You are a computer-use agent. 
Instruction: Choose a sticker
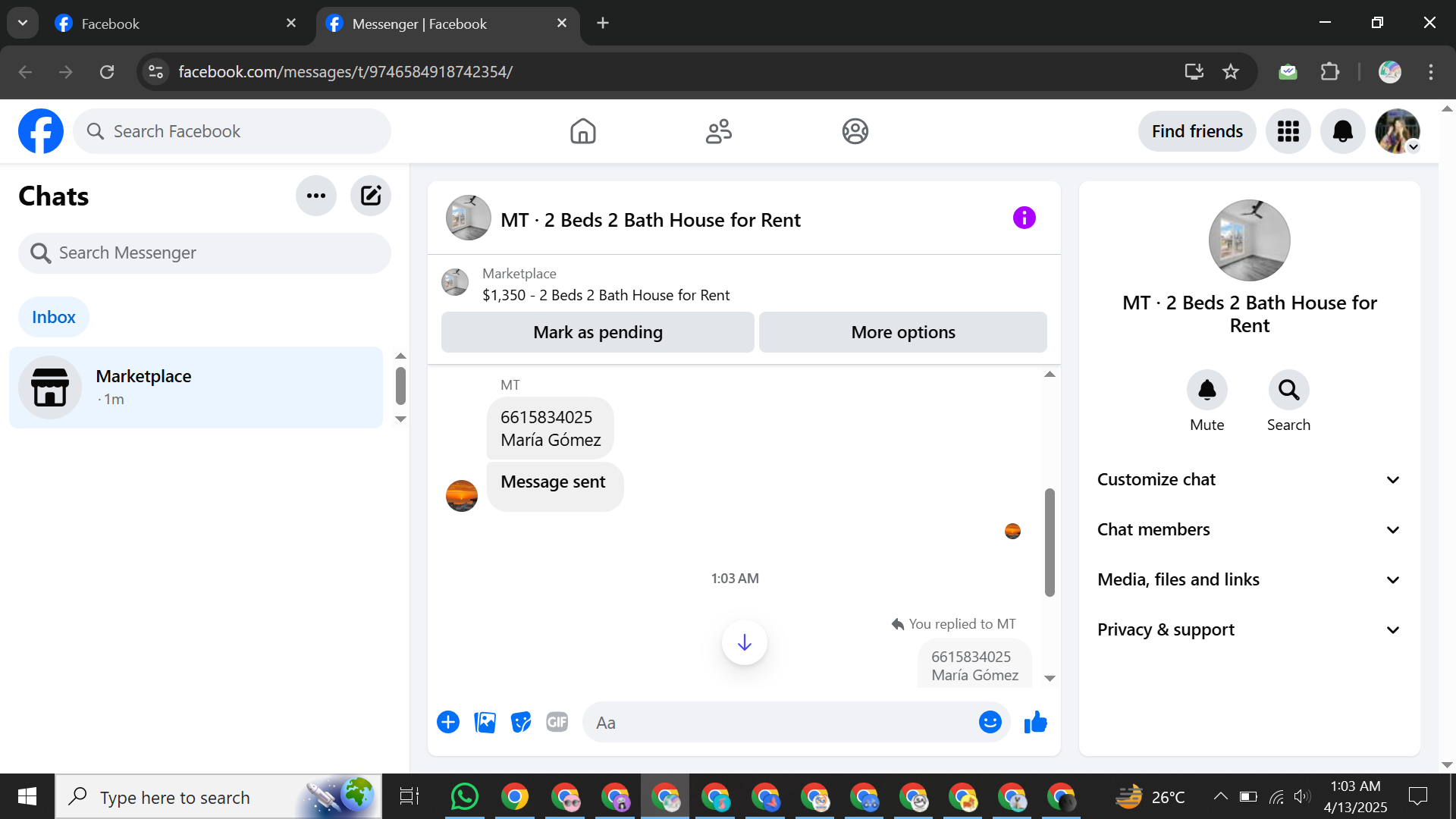(x=521, y=722)
